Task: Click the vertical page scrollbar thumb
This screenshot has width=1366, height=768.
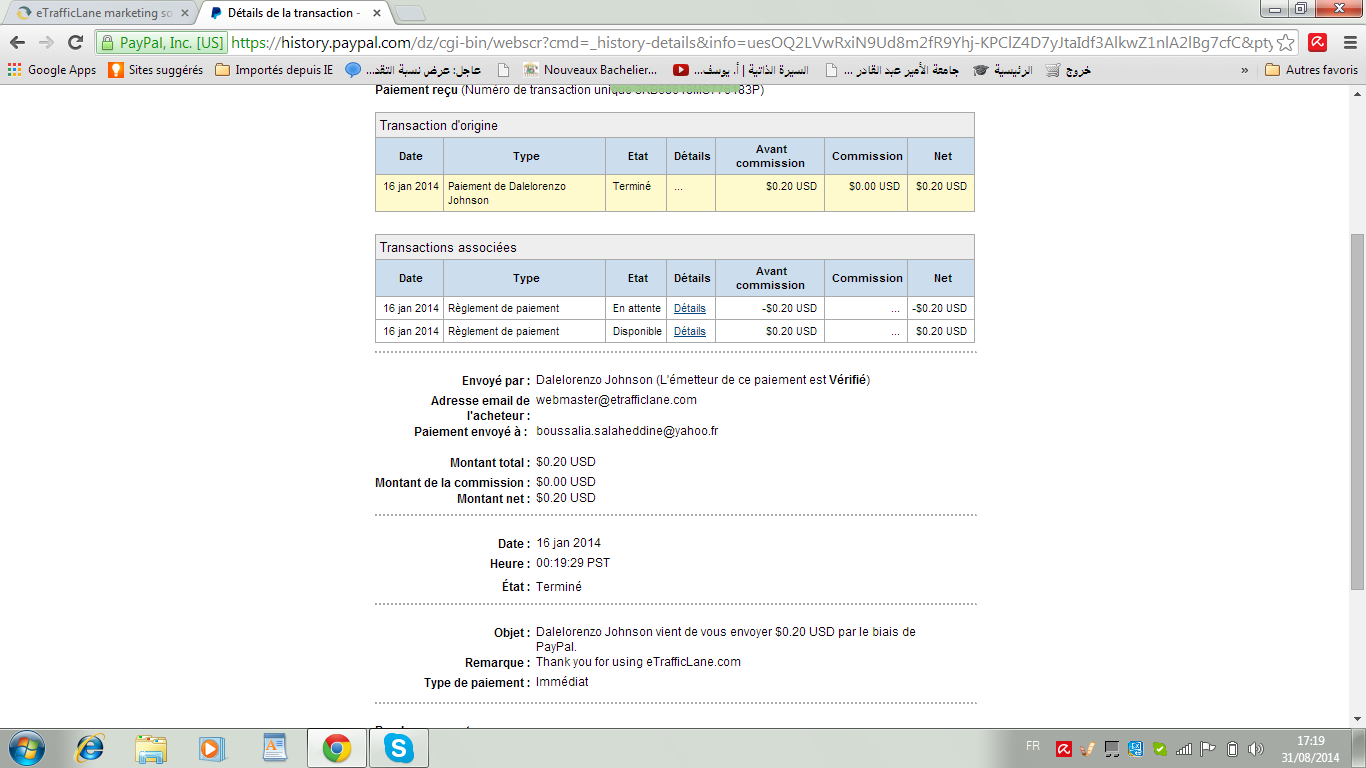Action: (1357, 410)
